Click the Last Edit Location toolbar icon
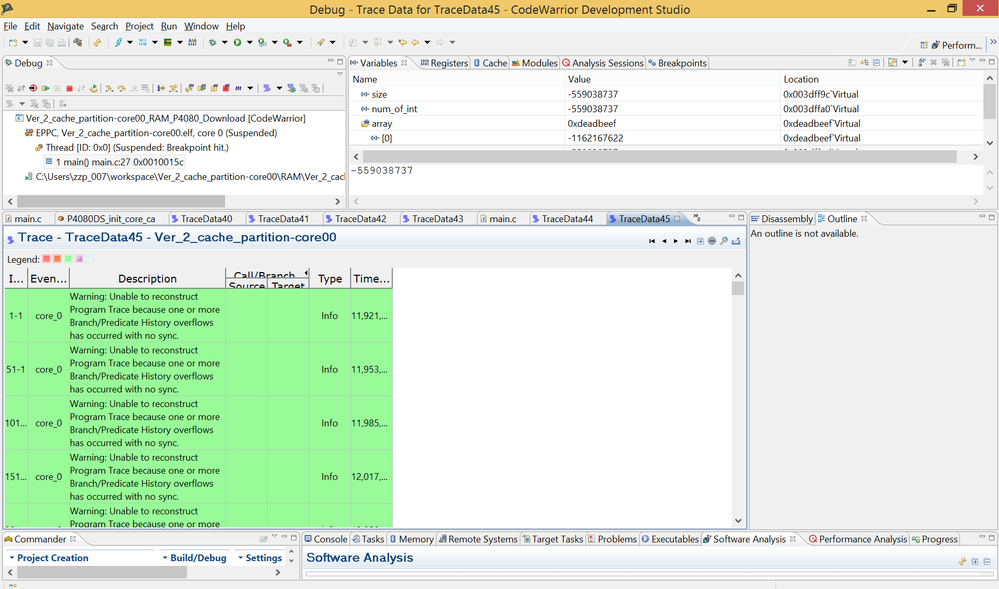This screenshot has width=999, height=589. click(403, 42)
